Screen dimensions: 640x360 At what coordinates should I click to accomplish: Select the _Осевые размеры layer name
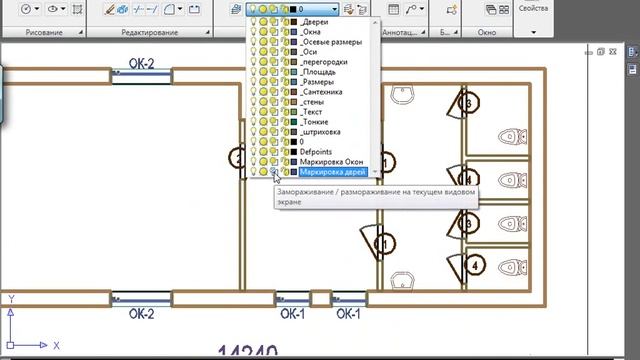point(331,42)
